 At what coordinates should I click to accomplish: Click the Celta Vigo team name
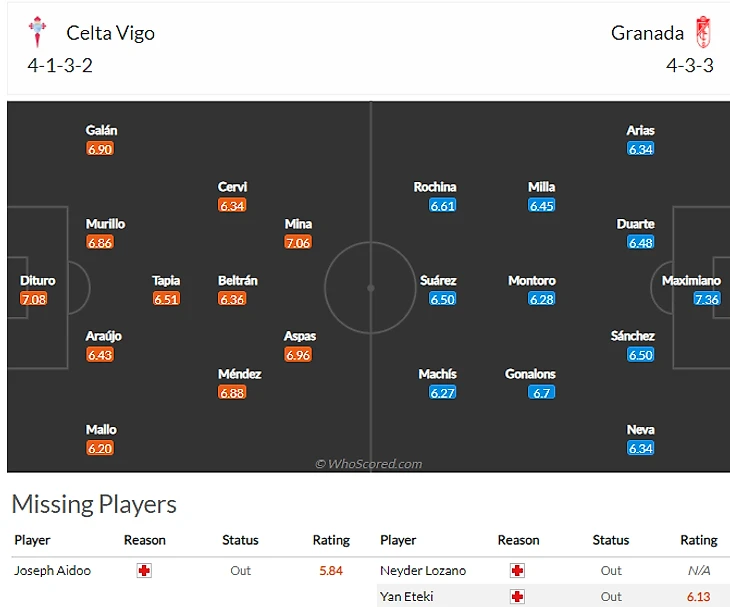110,33
